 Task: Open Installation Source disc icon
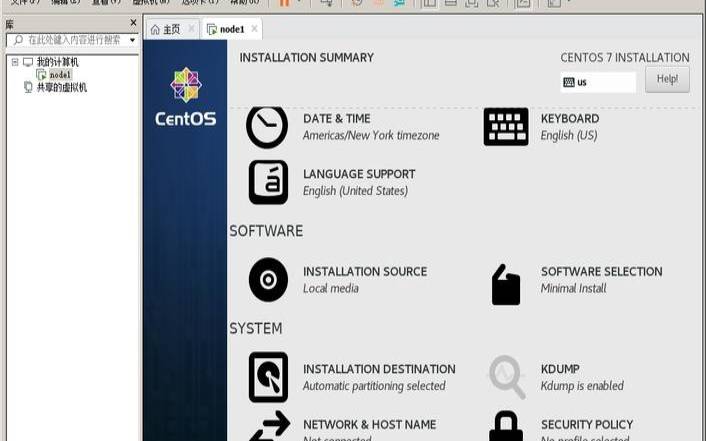pyautogui.click(x=268, y=280)
